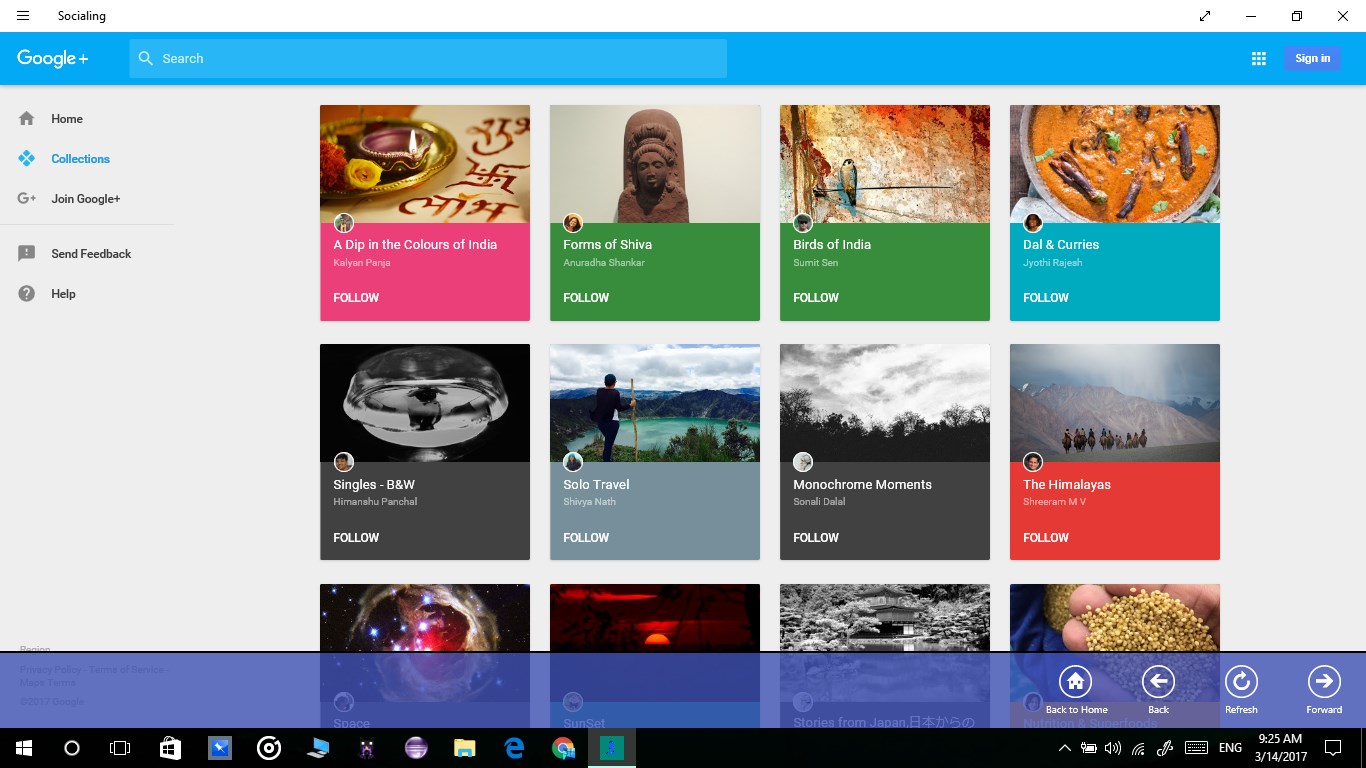Open Send Feedback from the sidebar
Screen dimensions: 1366x768
click(x=91, y=254)
